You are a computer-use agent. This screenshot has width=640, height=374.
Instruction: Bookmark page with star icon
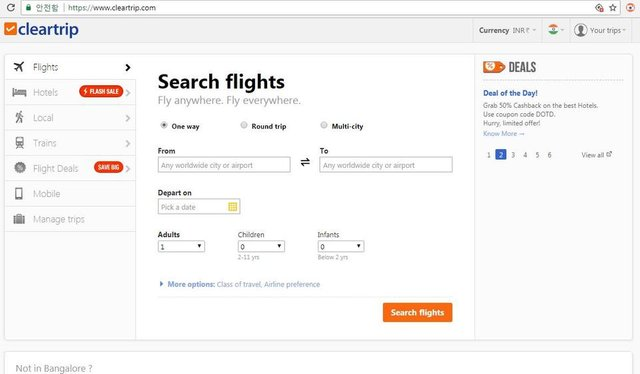[613, 7]
